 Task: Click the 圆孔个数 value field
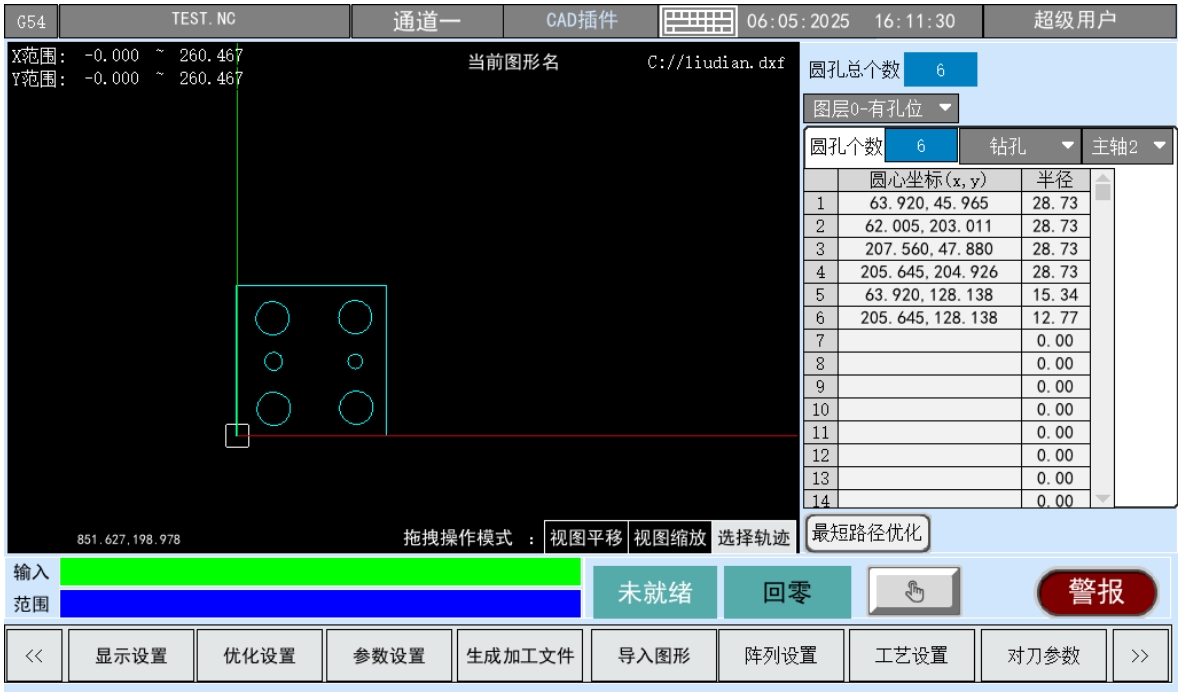(x=920, y=146)
